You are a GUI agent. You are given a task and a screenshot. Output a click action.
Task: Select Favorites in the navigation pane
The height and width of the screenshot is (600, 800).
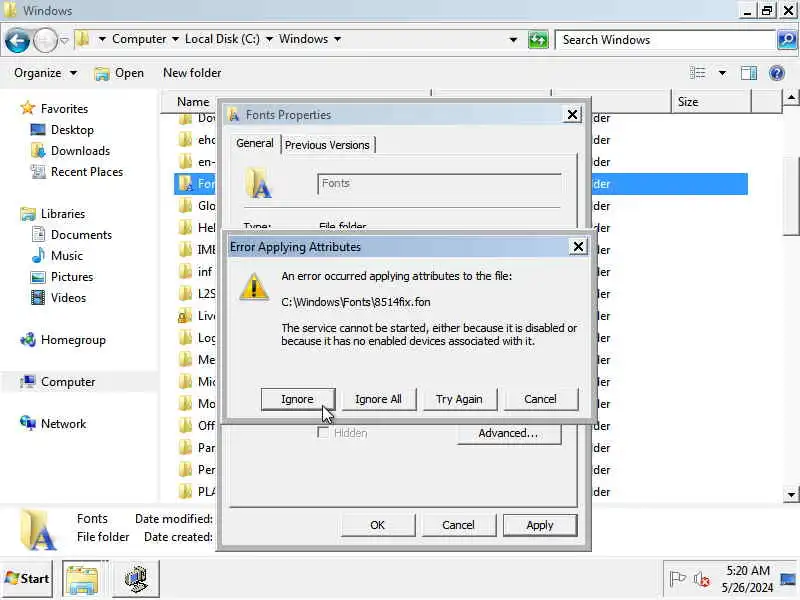[x=64, y=109]
